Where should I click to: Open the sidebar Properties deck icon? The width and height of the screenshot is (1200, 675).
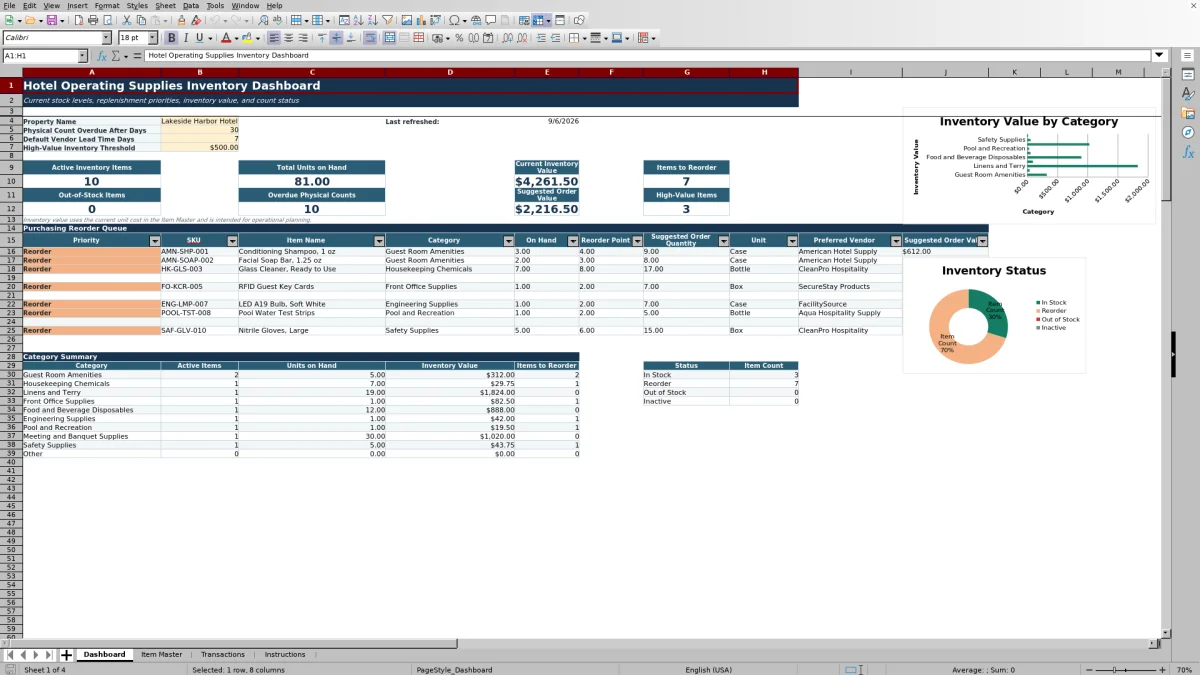tap(1188, 75)
